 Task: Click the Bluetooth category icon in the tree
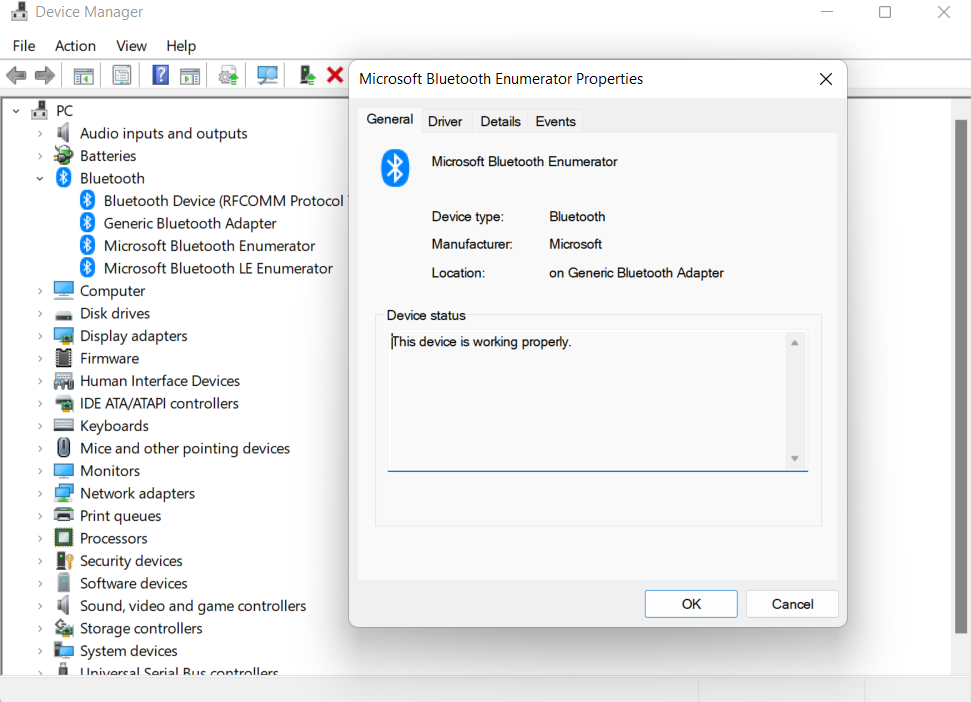63,178
